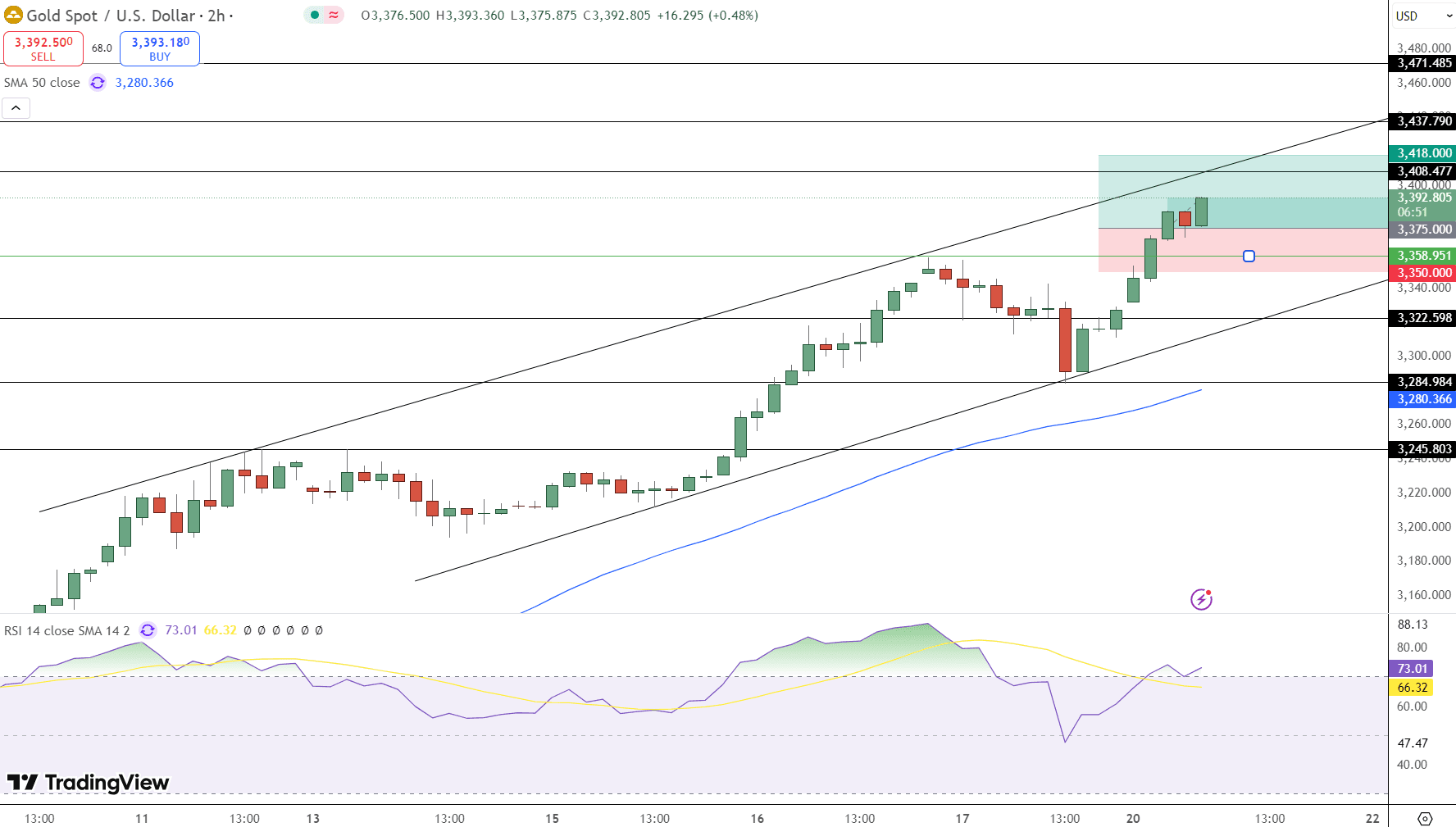Image resolution: width=1456 pixels, height=827 pixels.
Task: Click RSI value 73.01 in legend
Action: (181, 630)
